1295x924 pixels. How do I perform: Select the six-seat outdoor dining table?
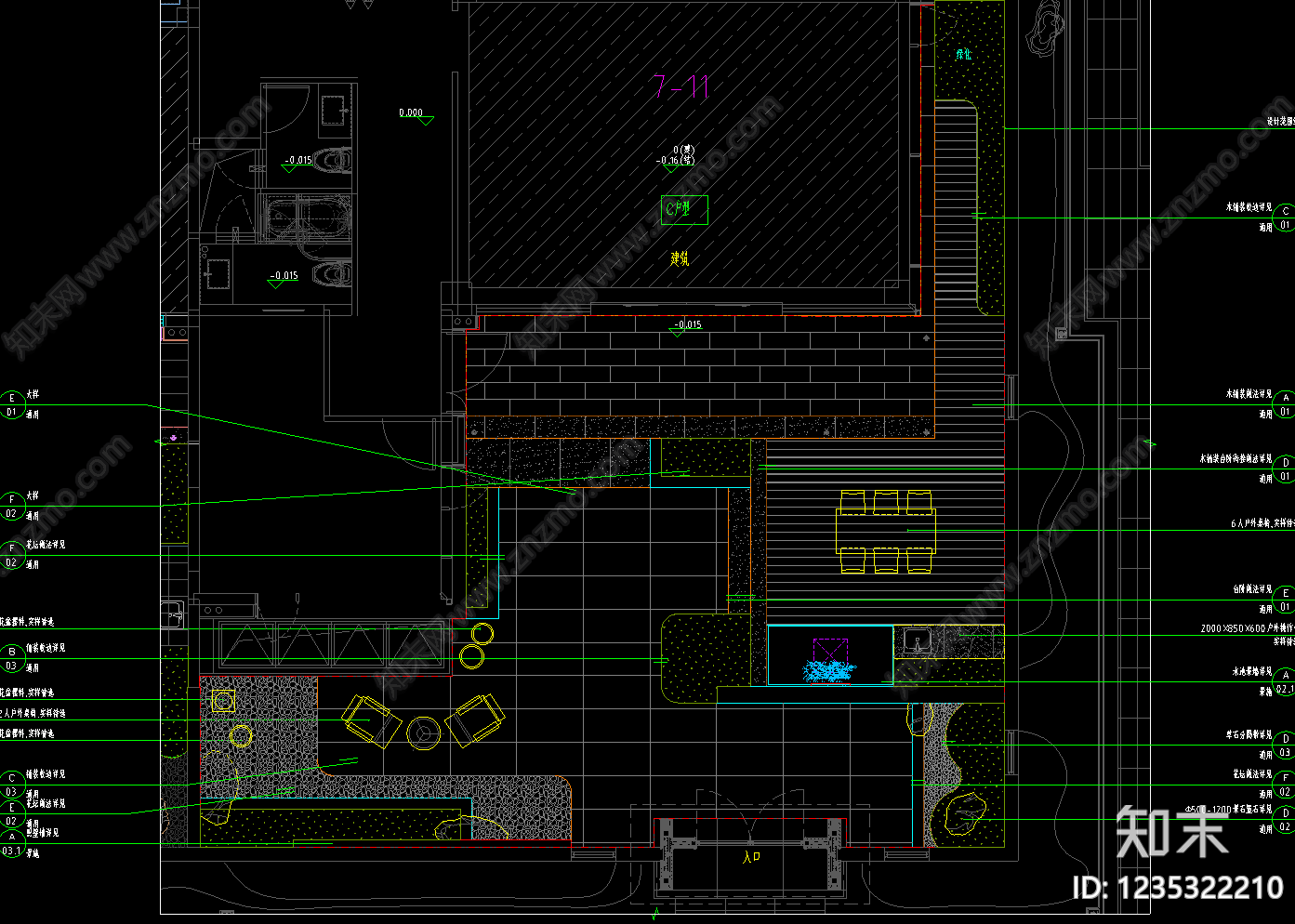coord(886,531)
